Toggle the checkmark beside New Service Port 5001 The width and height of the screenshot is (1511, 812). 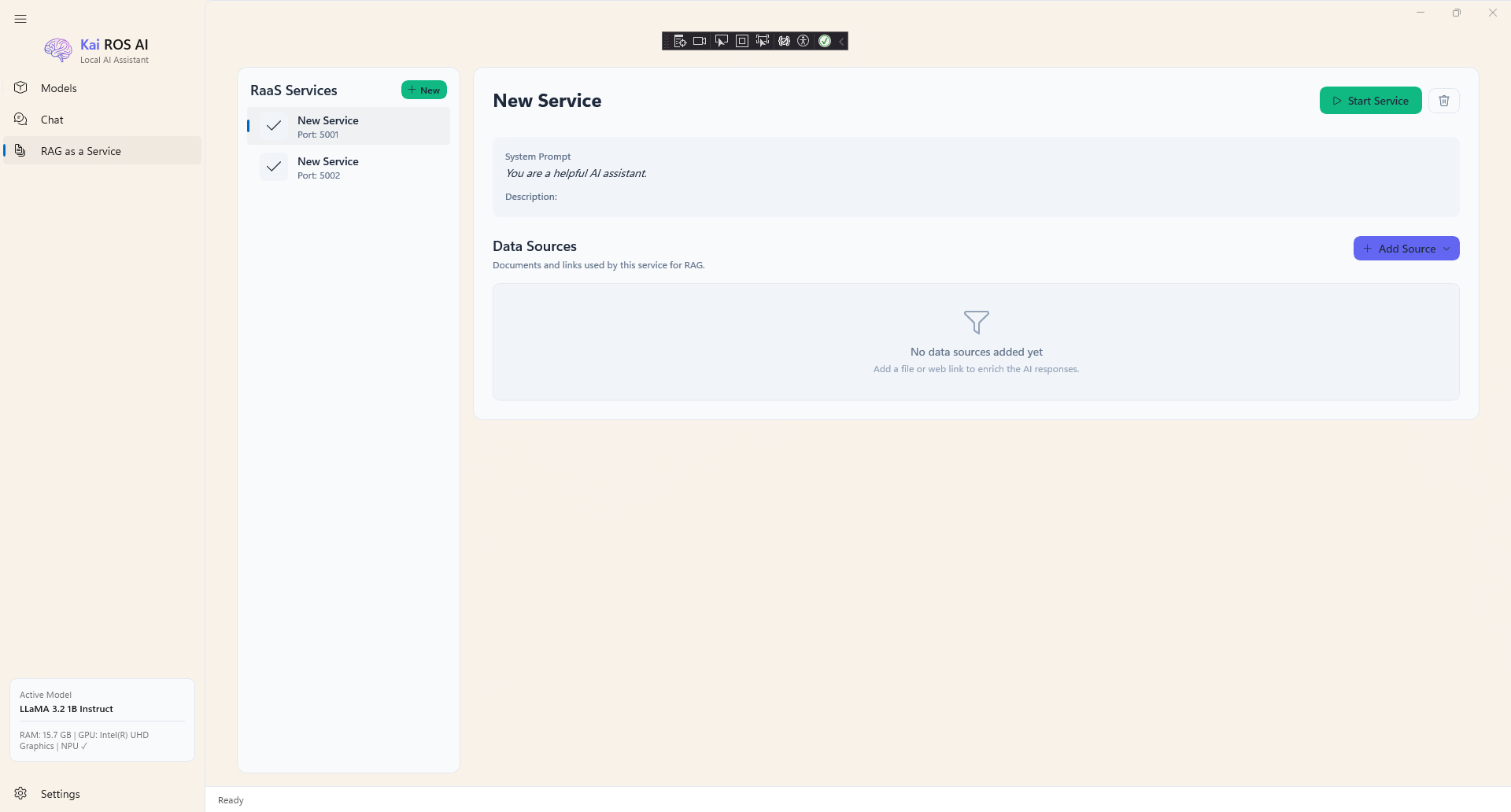point(272,126)
